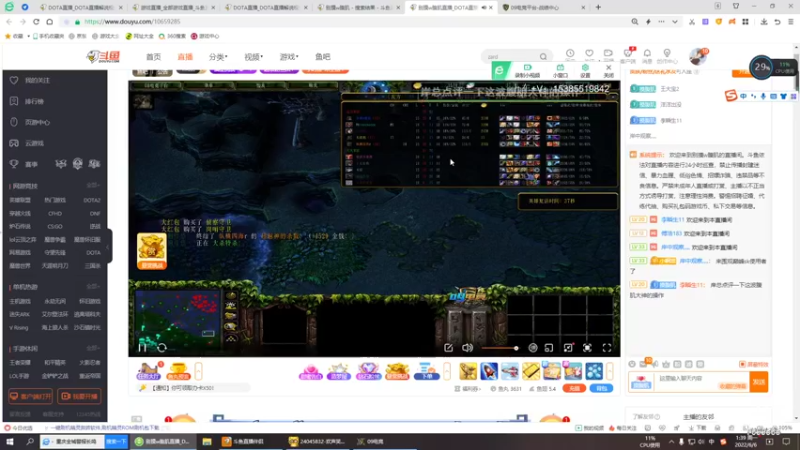Select the airplane gift icon
The image size is (800, 450).
(510, 371)
